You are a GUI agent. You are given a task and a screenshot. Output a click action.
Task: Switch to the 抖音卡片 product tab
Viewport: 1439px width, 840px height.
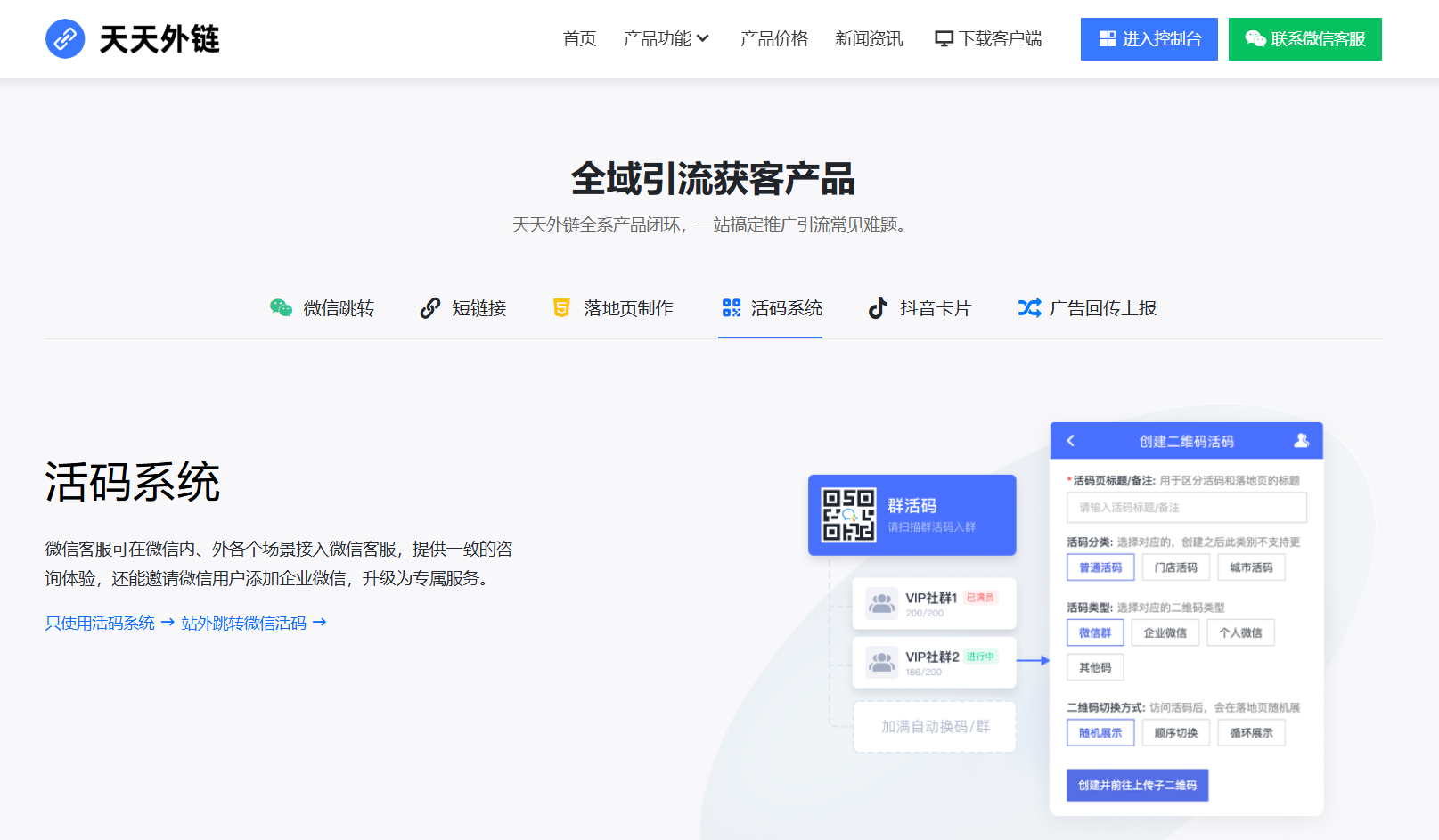click(x=920, y=308)
